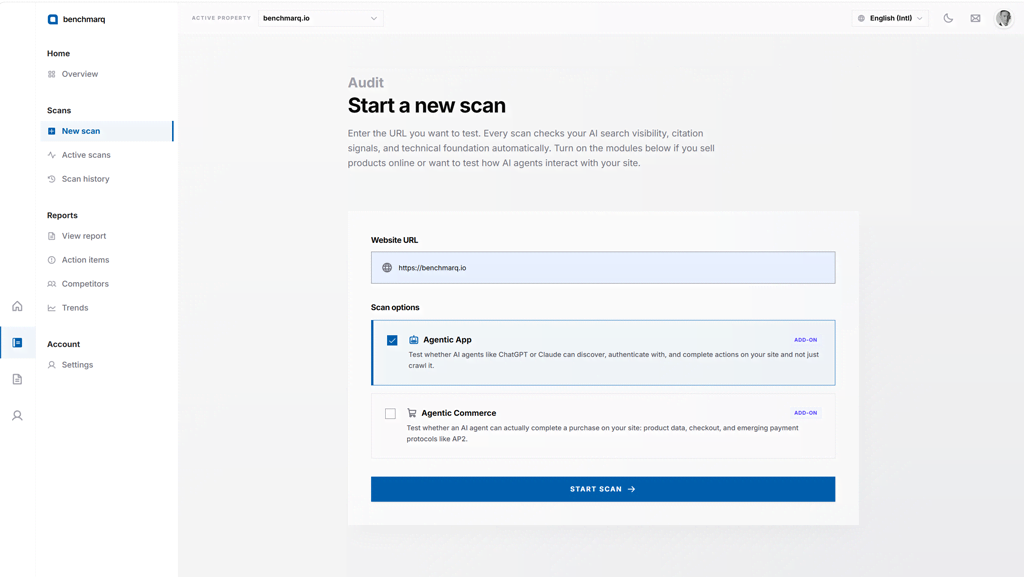Uncheck the Agentic App checkbox
Image resolution: width=1024 pixels, height=577 pixels.
pos(392,340)
